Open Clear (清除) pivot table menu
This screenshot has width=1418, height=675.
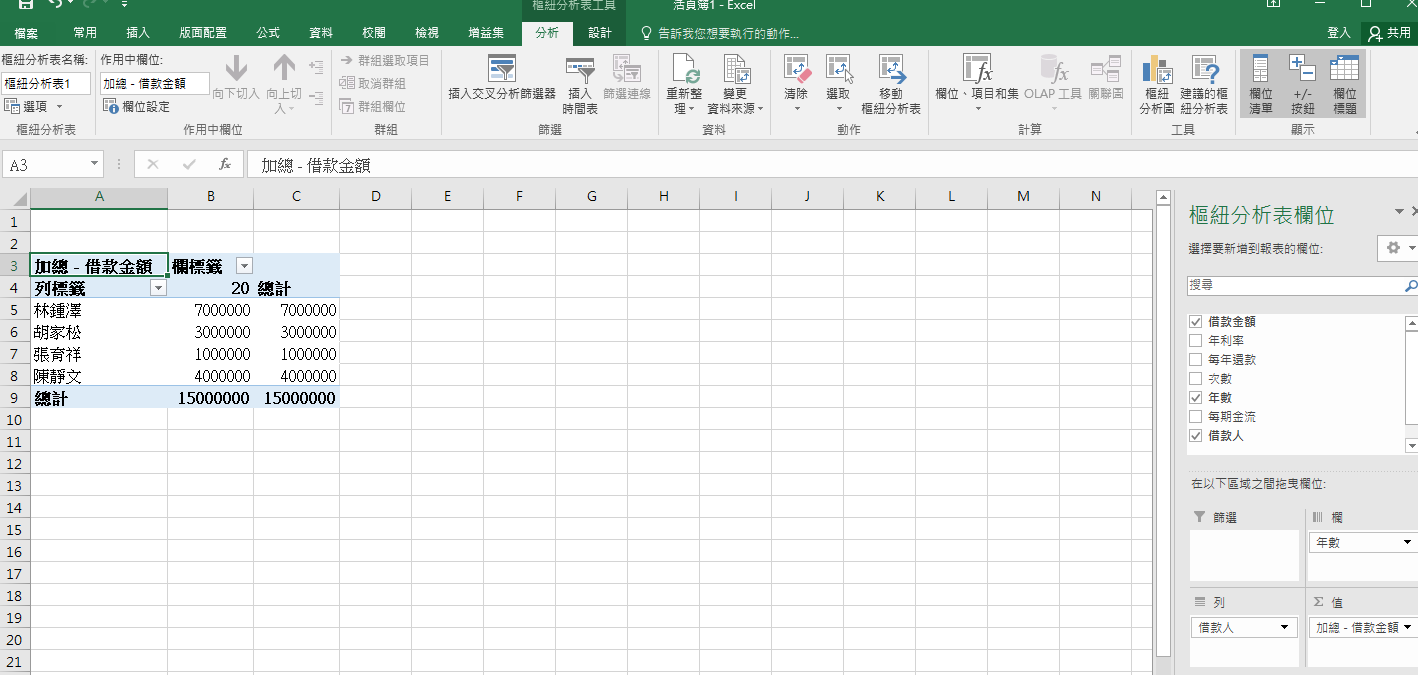tap(796, 83)
